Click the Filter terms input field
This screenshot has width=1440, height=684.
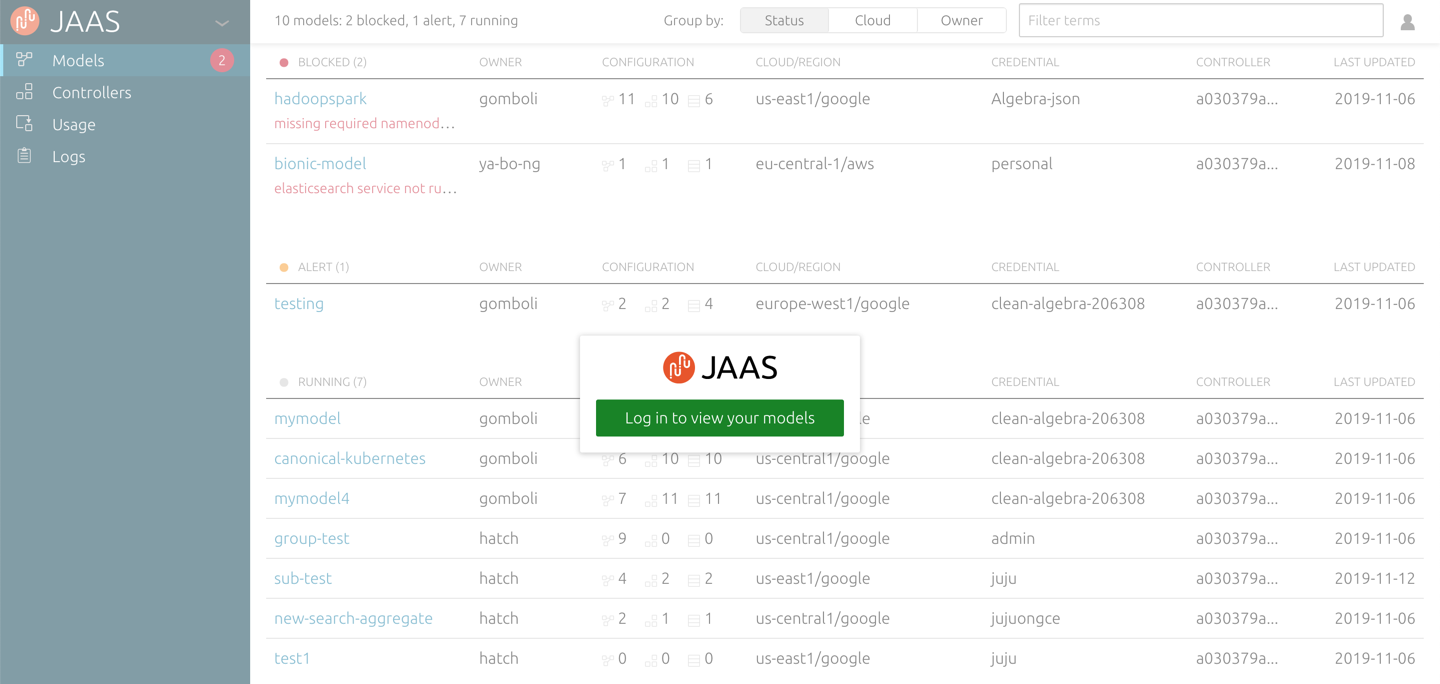coord(1200,20)
